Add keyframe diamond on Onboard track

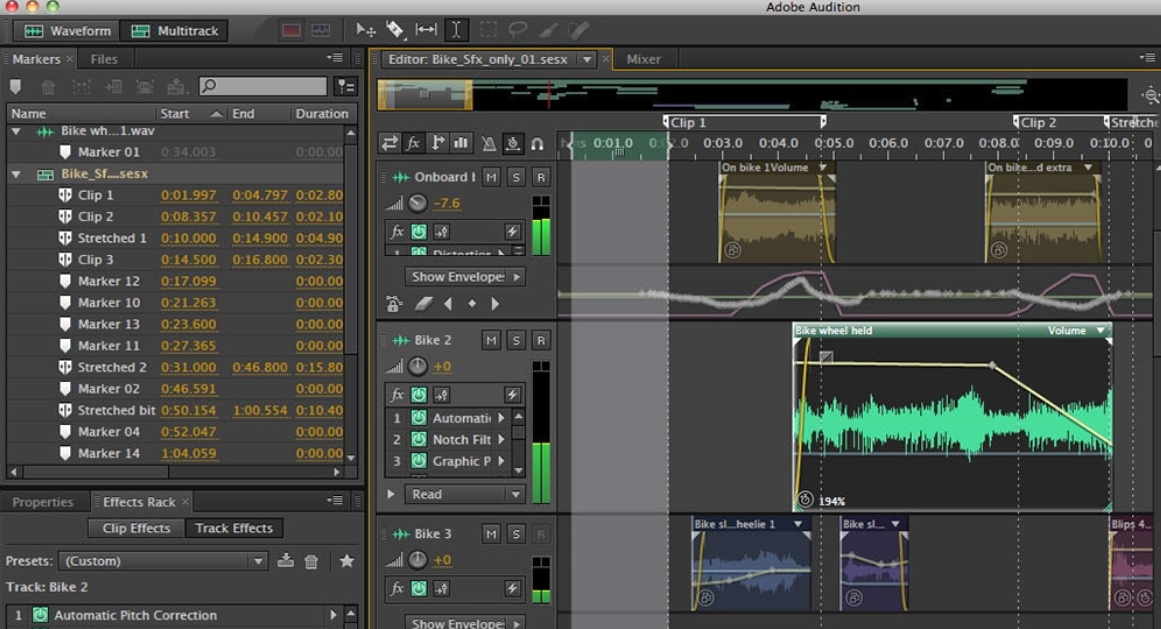[x=472, y=303]
